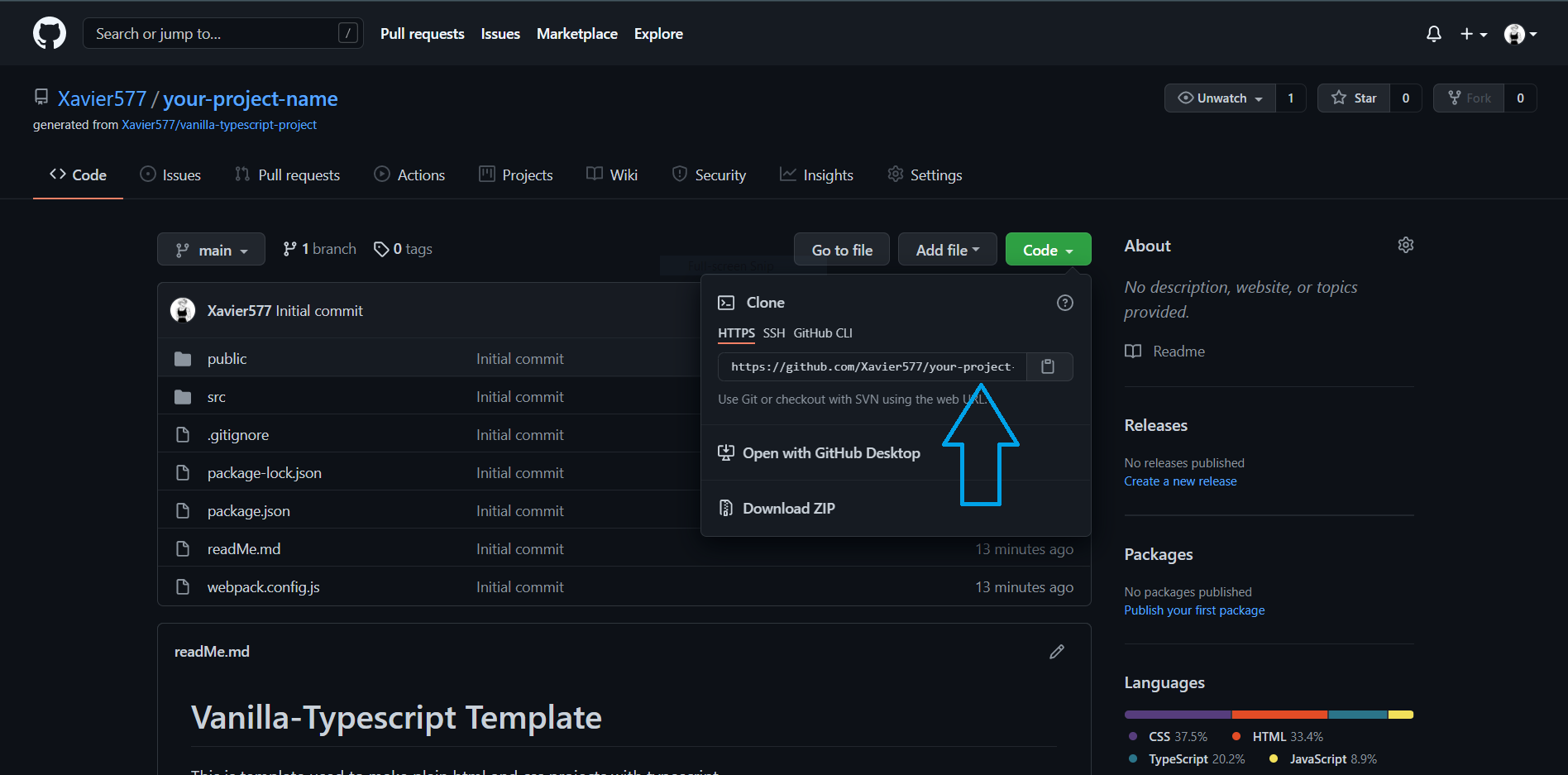Switch to the Projects tab
This screenshot has width=1568, height=775.
pos(516,175)
